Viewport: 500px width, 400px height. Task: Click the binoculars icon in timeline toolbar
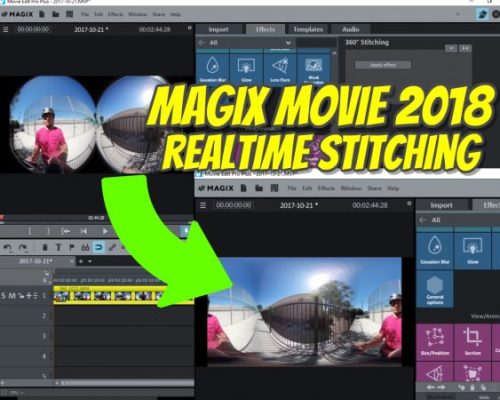(85, 247)
